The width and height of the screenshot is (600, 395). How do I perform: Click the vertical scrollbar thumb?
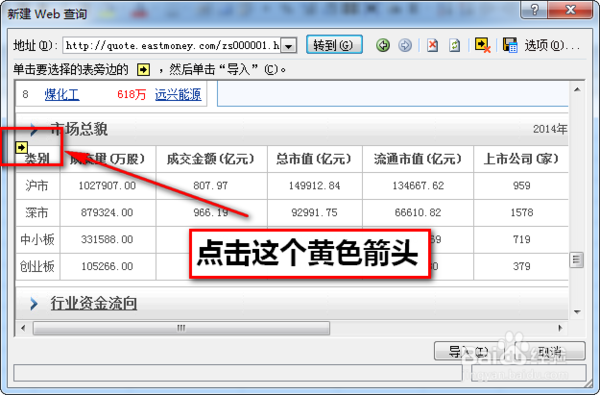click(x=577, y=260)
